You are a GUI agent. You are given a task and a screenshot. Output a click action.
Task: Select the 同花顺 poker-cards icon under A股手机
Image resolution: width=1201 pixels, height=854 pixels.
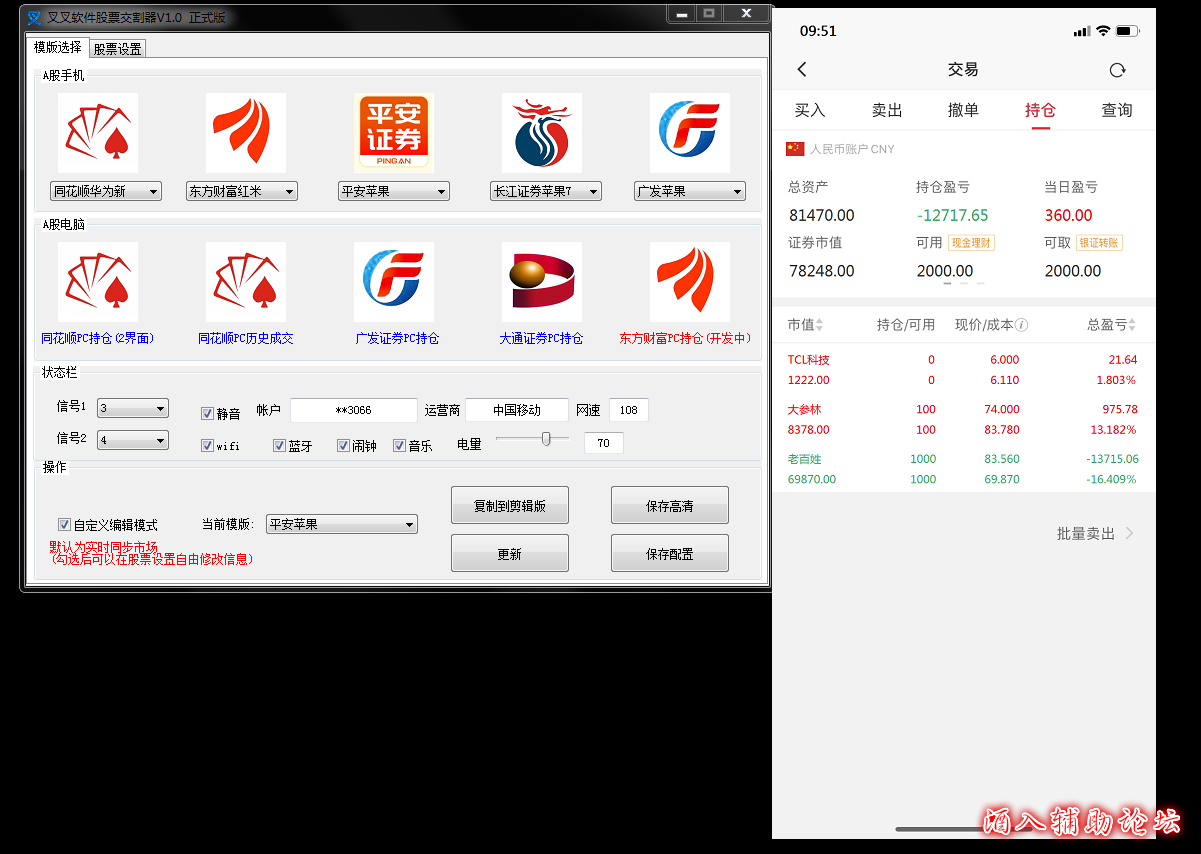coord(98,133)
